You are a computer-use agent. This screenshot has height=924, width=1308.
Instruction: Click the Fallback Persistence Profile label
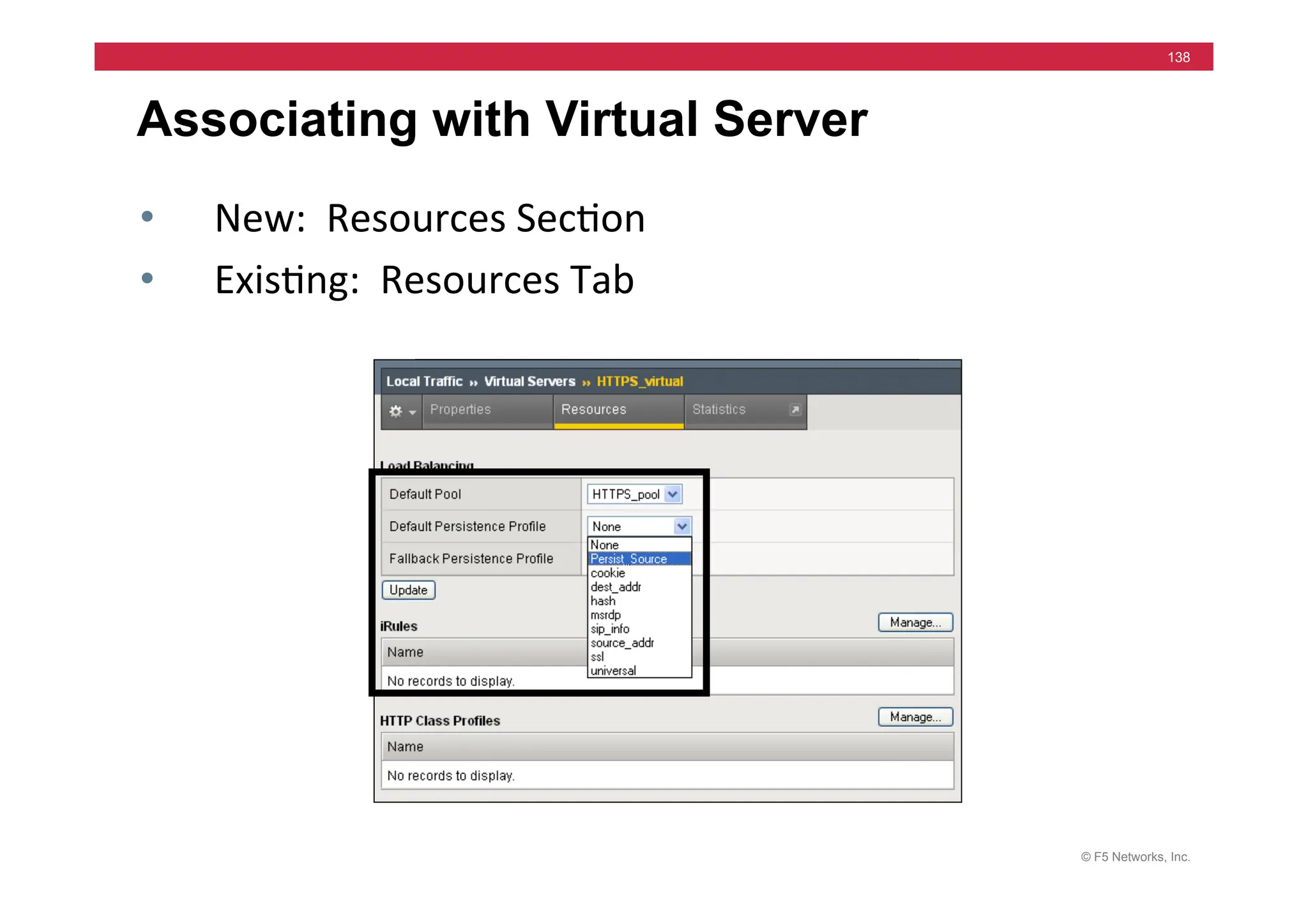click(471, 559)
